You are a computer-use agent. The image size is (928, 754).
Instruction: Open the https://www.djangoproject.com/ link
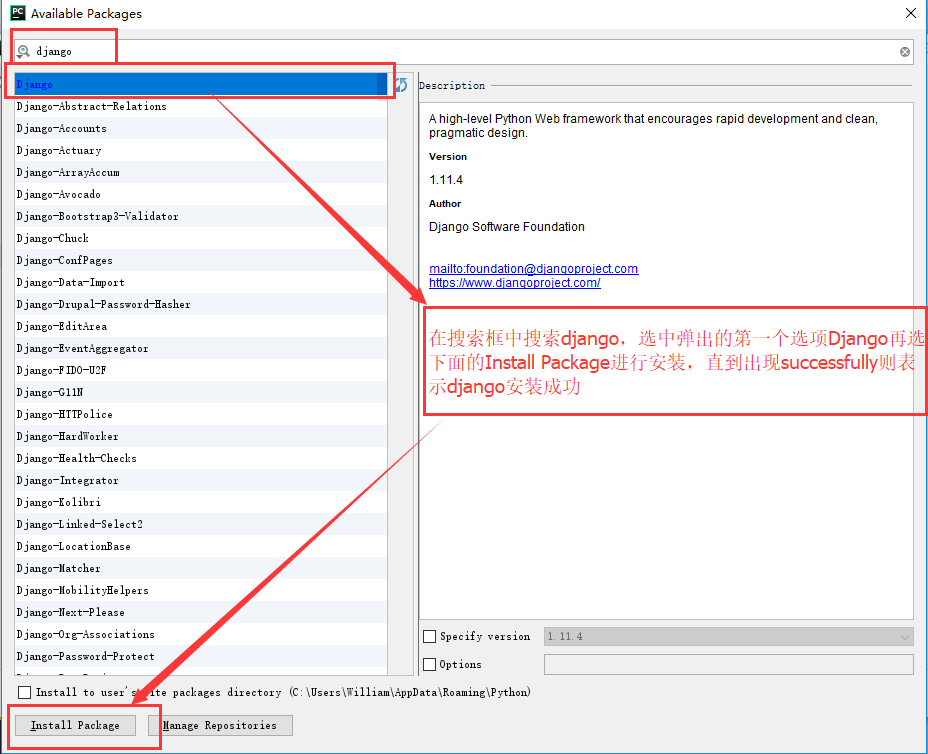514,283
